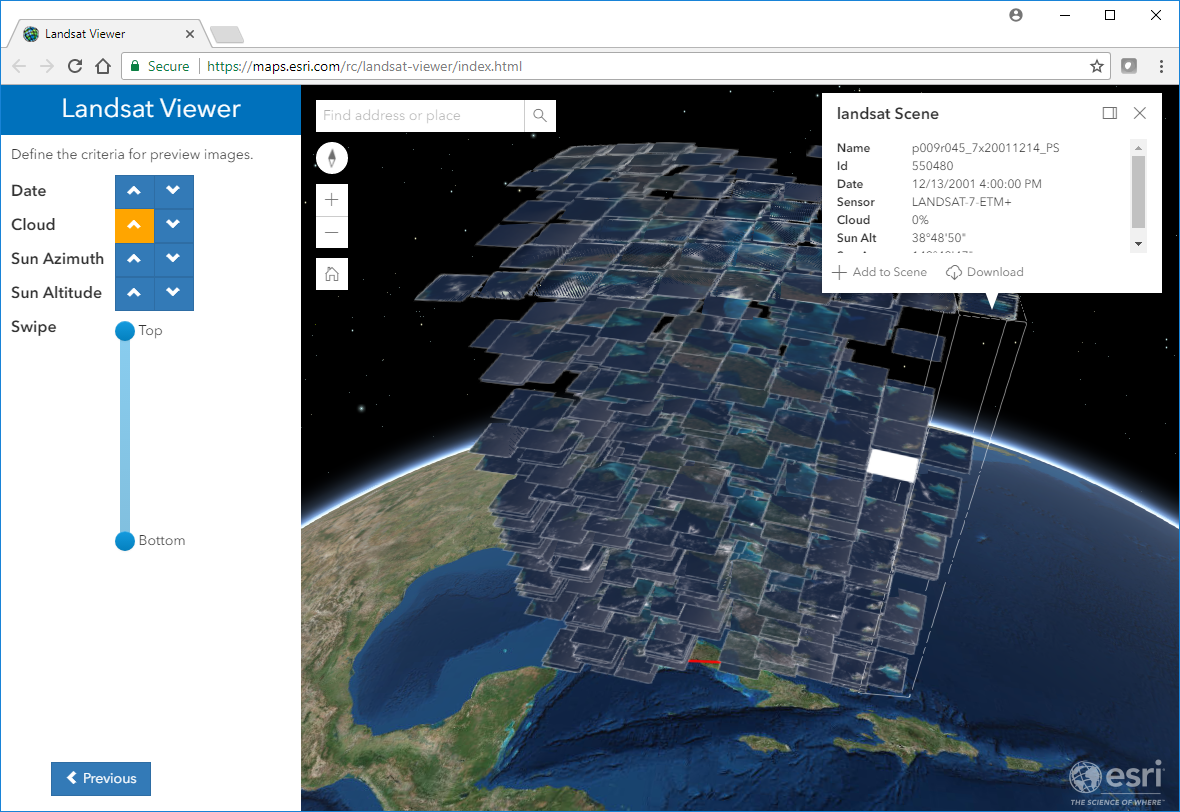Screen dimensions: 1180x812
Task: Sort by Sun Azimuth descending arrow
Action: (174, 259)
